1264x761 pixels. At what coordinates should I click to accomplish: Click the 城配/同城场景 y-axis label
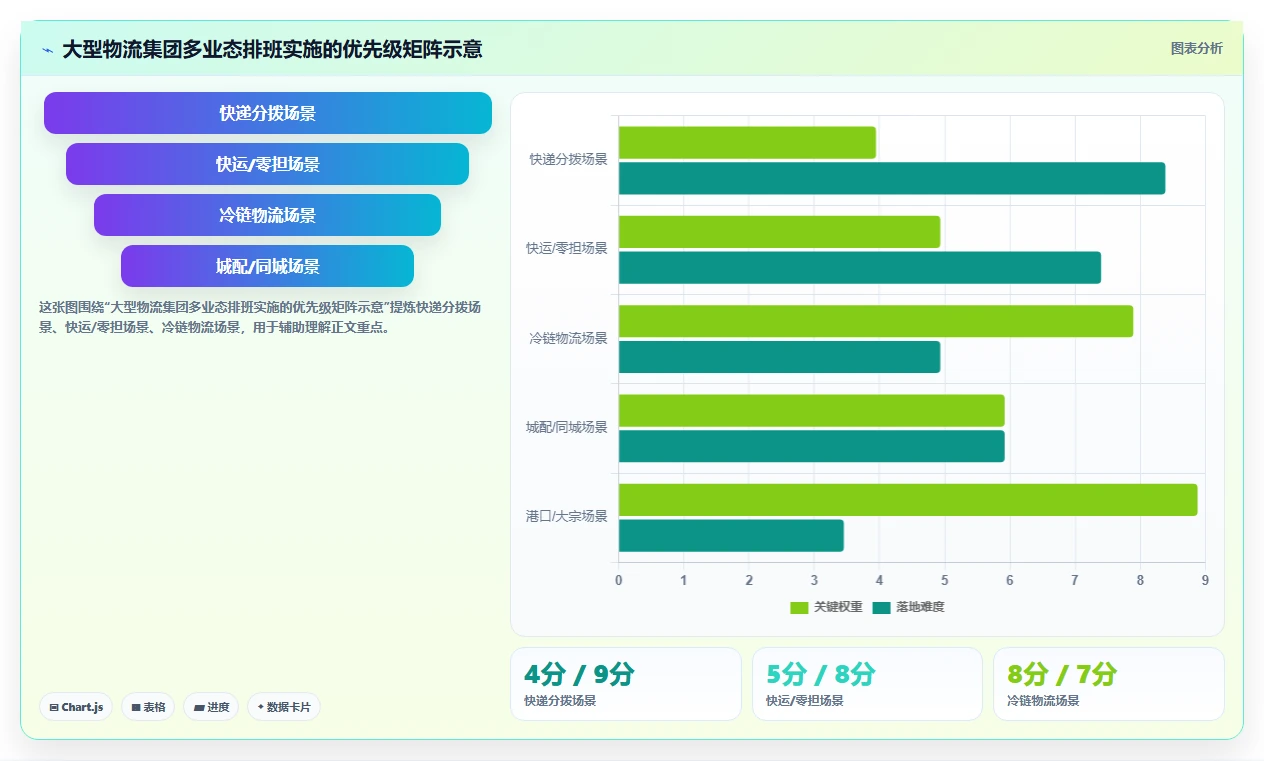click(567, 427)
